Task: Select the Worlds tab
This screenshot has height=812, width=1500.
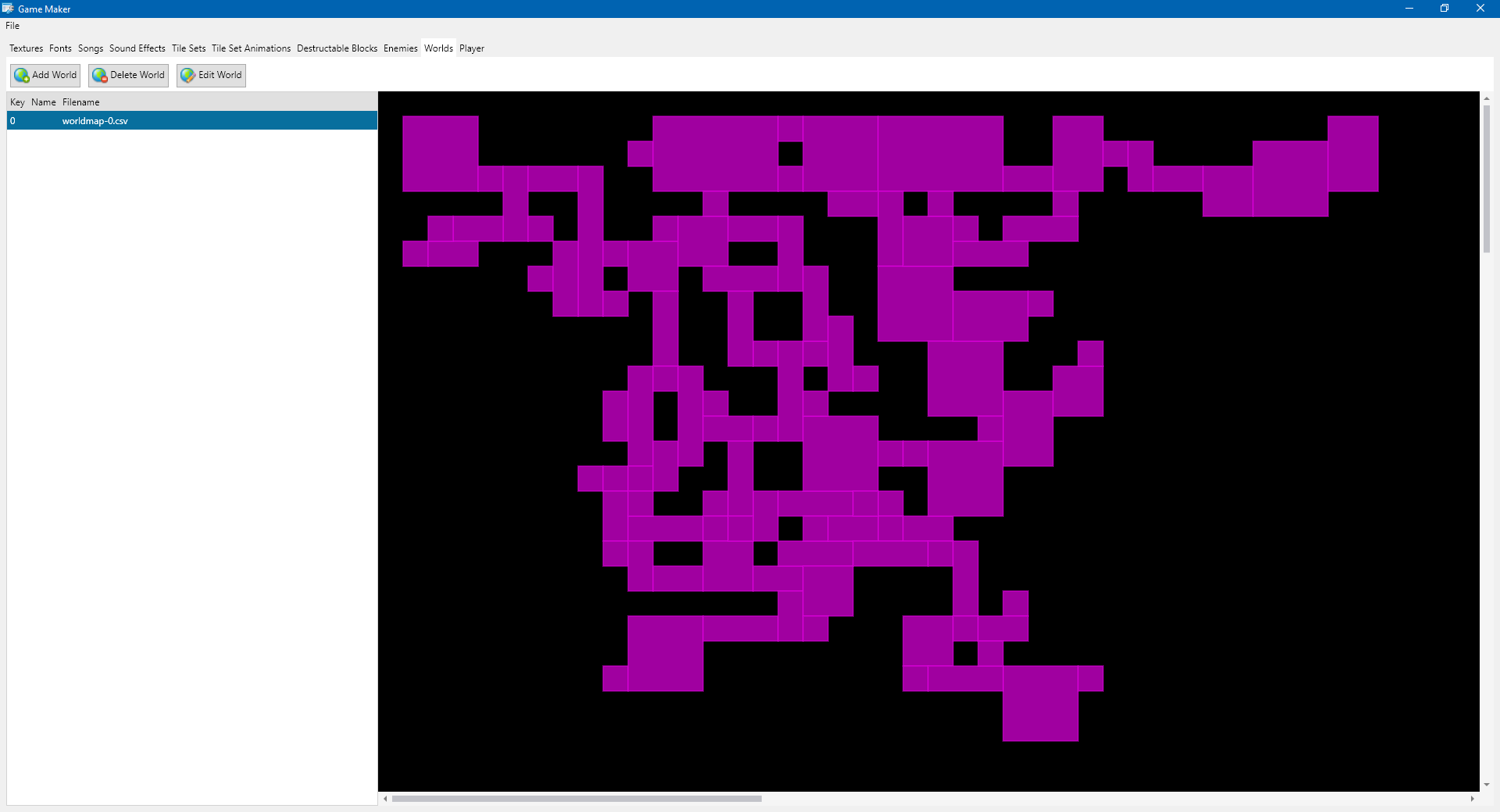Action: 439,48
